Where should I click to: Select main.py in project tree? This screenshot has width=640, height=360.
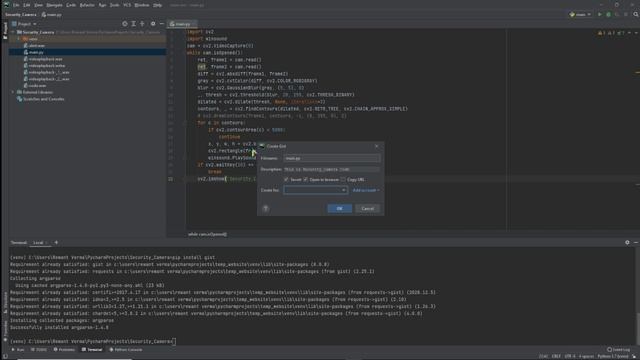tap(36, 52)
